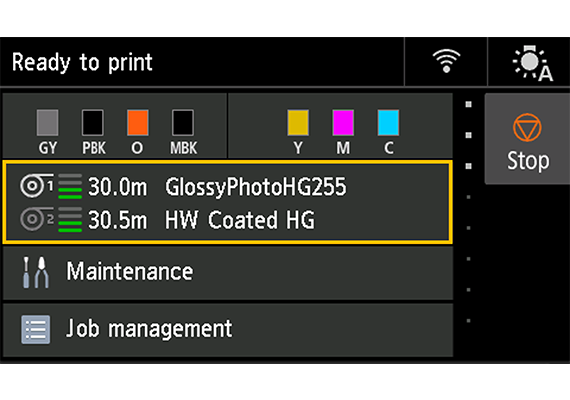Tap the Wi-Fi signal icon

(446, 61)
